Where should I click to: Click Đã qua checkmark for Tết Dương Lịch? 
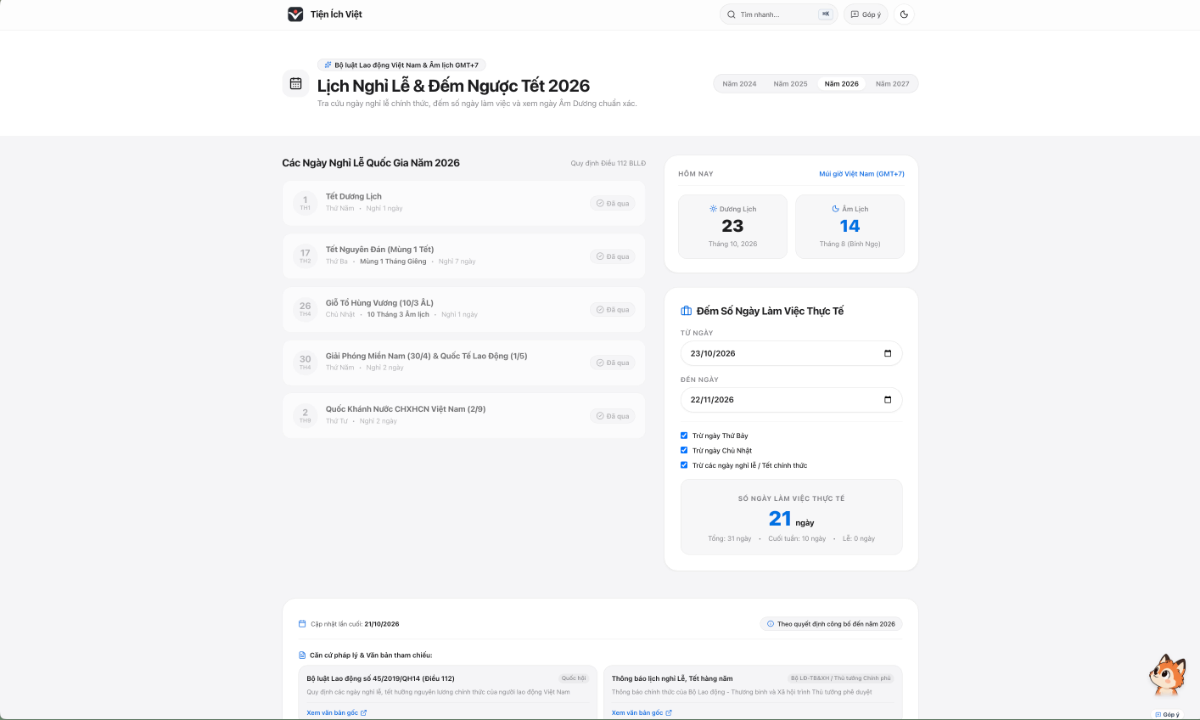click(600, 203)
